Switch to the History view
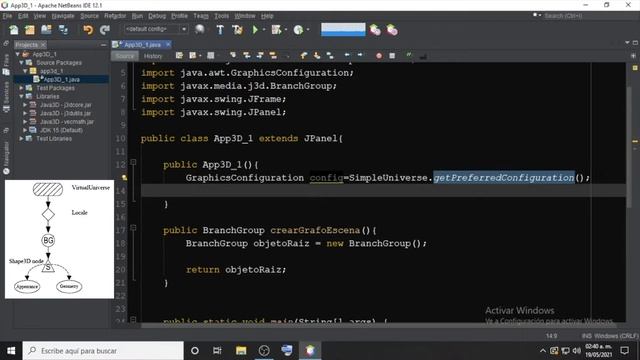The image size is (640, 360). (x=153, y=56)
